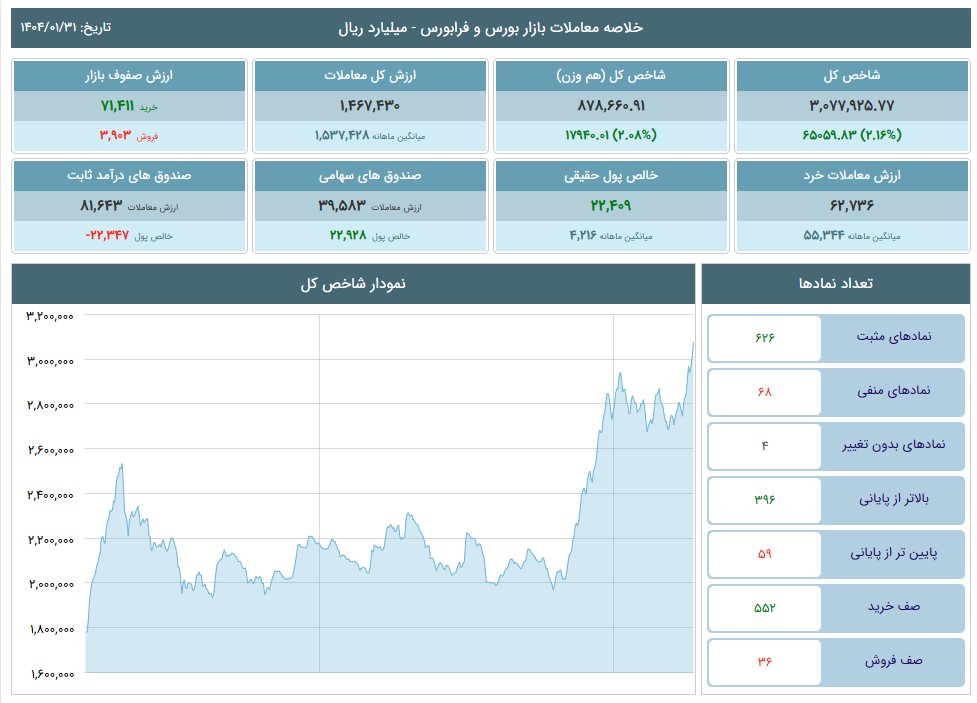Click the پایین تر از پایانی row
Screen dimensions: 977x703
coord(835,554)
